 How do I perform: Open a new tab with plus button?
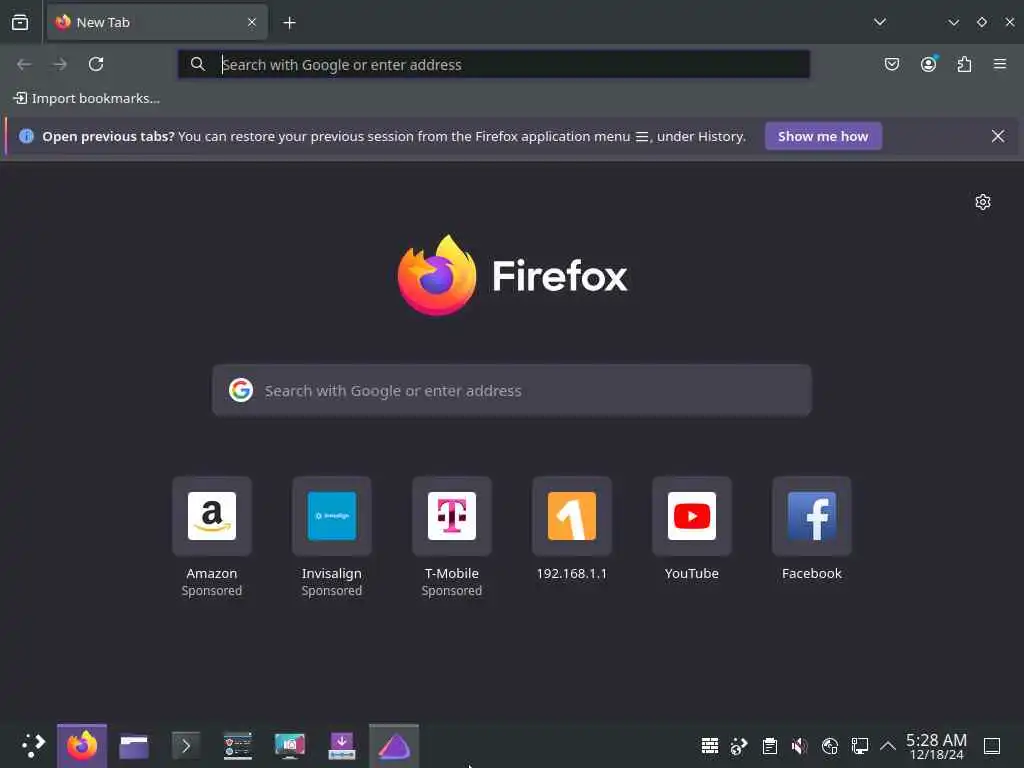[289, 23]
